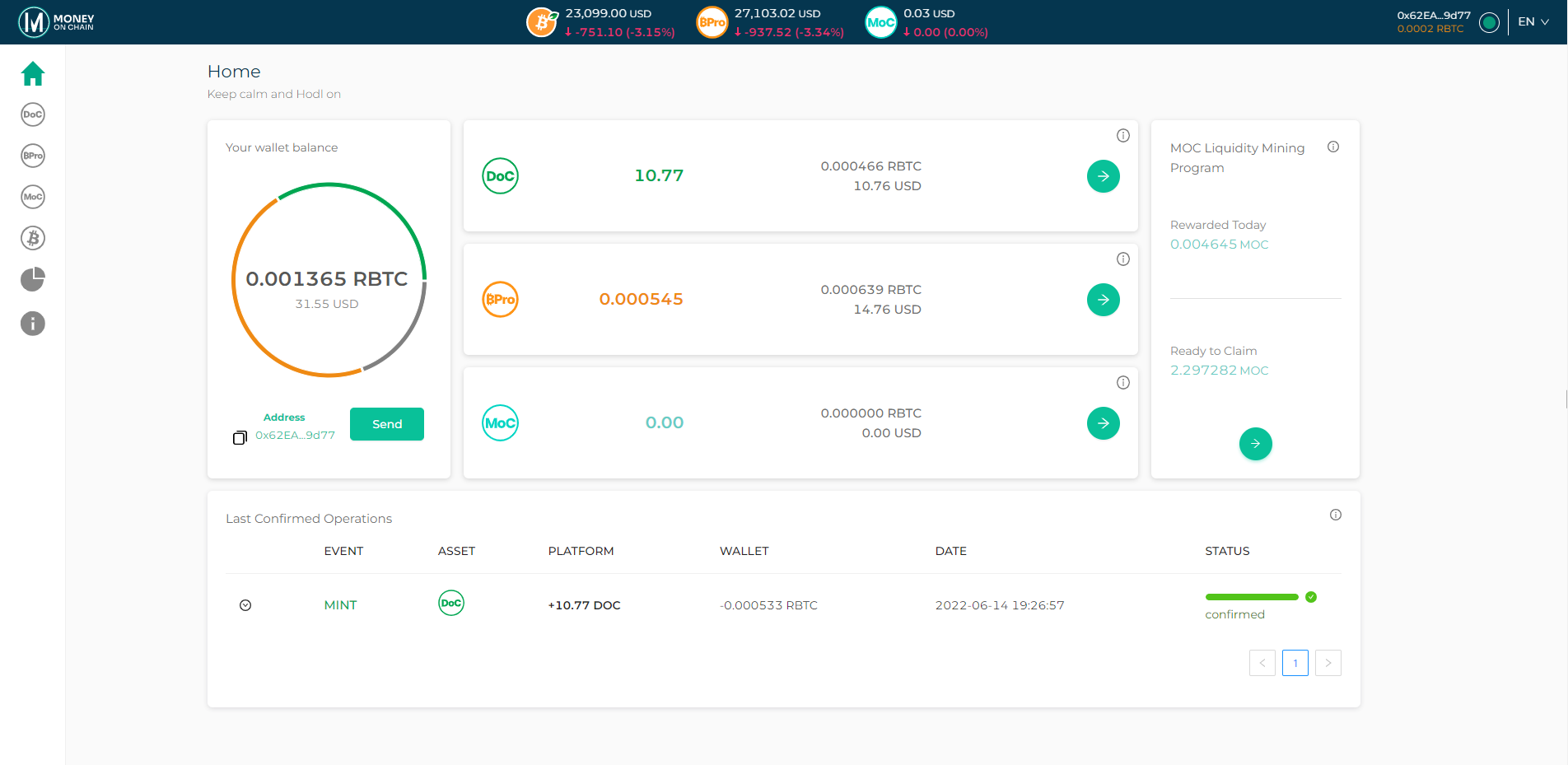Open the MoC section in sidebar
Screen dimensions: 1568x765
pos(33,197)
